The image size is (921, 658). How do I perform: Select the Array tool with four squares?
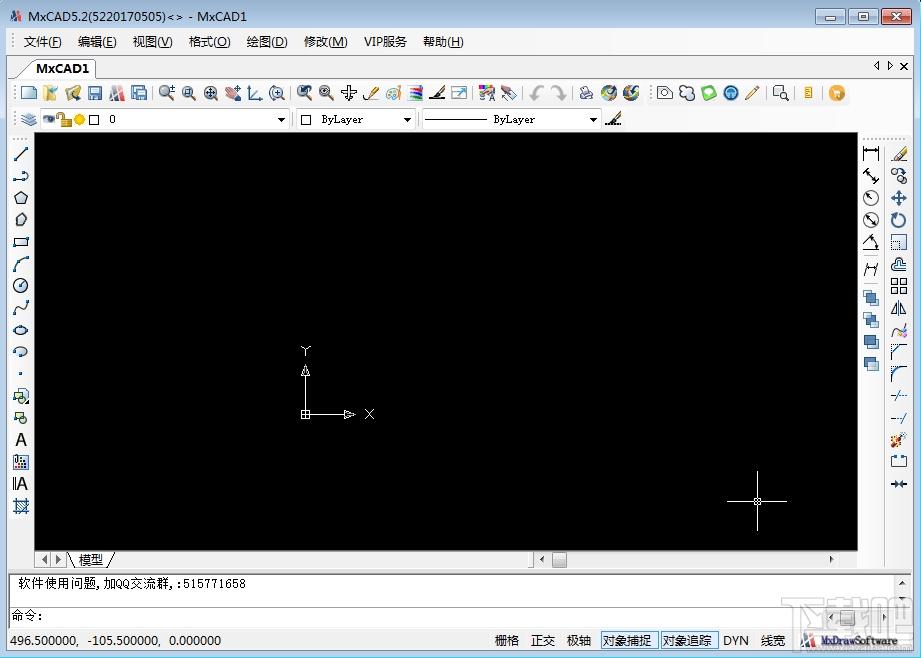click(x=899, y=286)
